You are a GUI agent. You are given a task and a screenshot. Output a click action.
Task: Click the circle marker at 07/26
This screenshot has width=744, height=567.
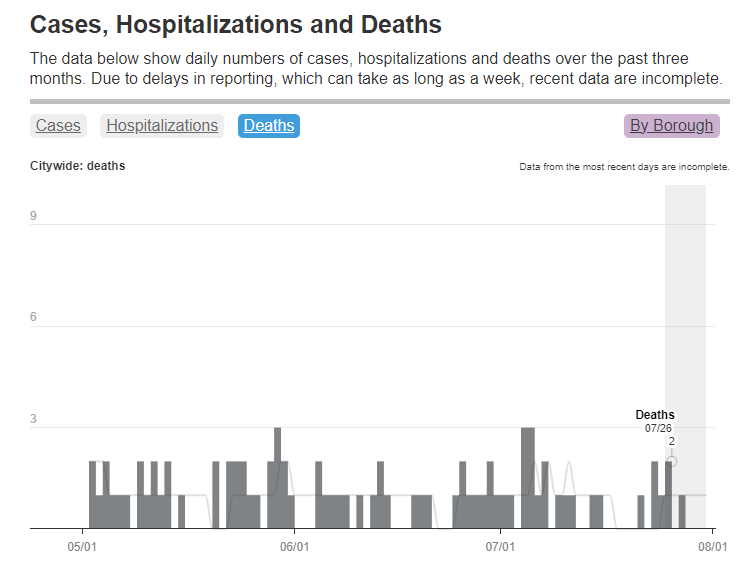[x=672, y=461]
